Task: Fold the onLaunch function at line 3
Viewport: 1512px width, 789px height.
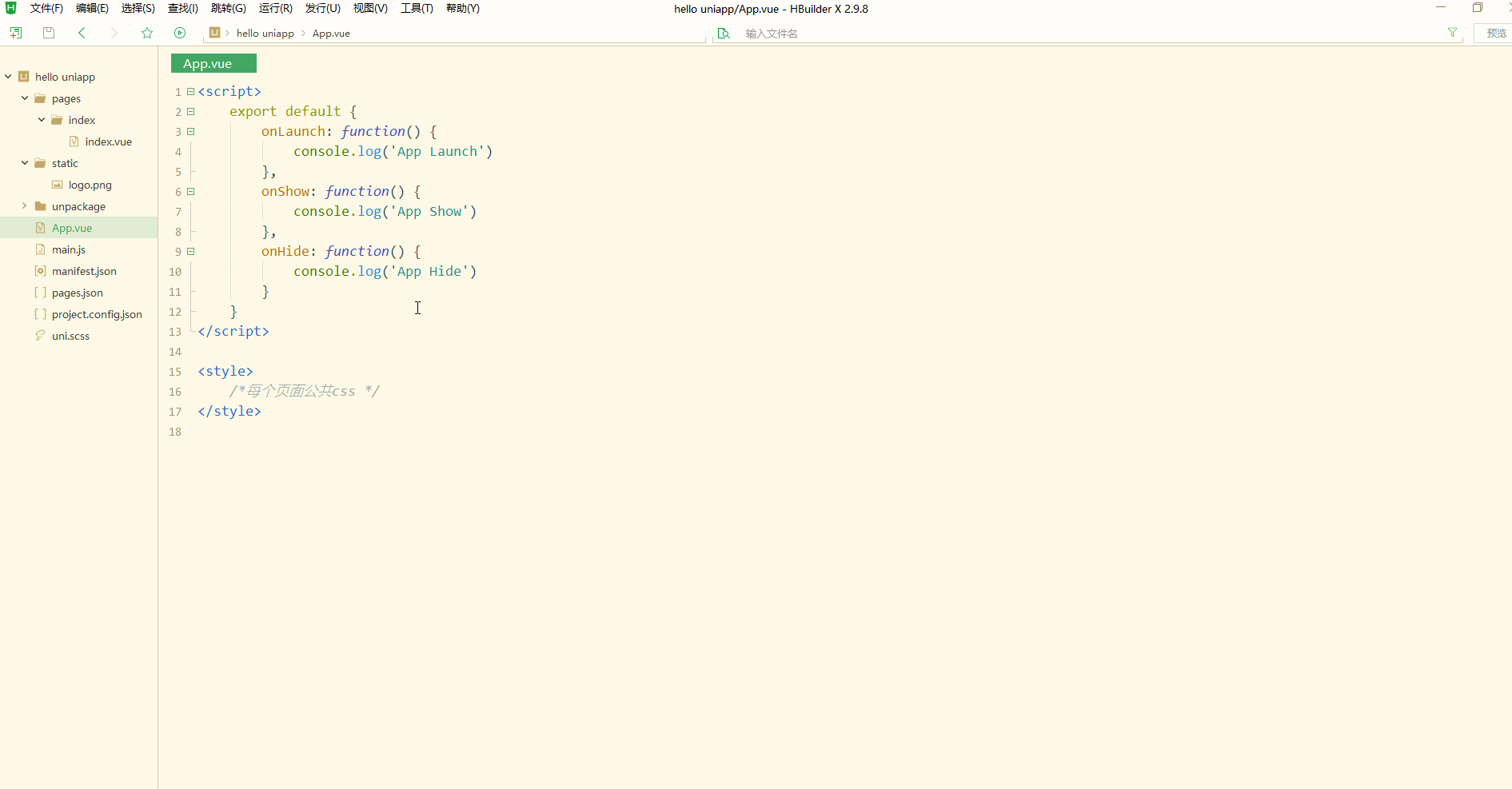Action: 191,132
